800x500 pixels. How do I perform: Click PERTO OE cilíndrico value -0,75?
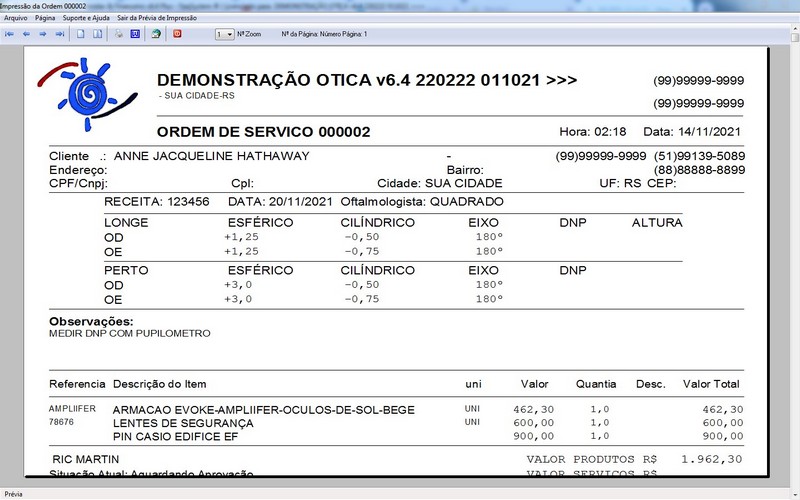click(x=362, y=299)
